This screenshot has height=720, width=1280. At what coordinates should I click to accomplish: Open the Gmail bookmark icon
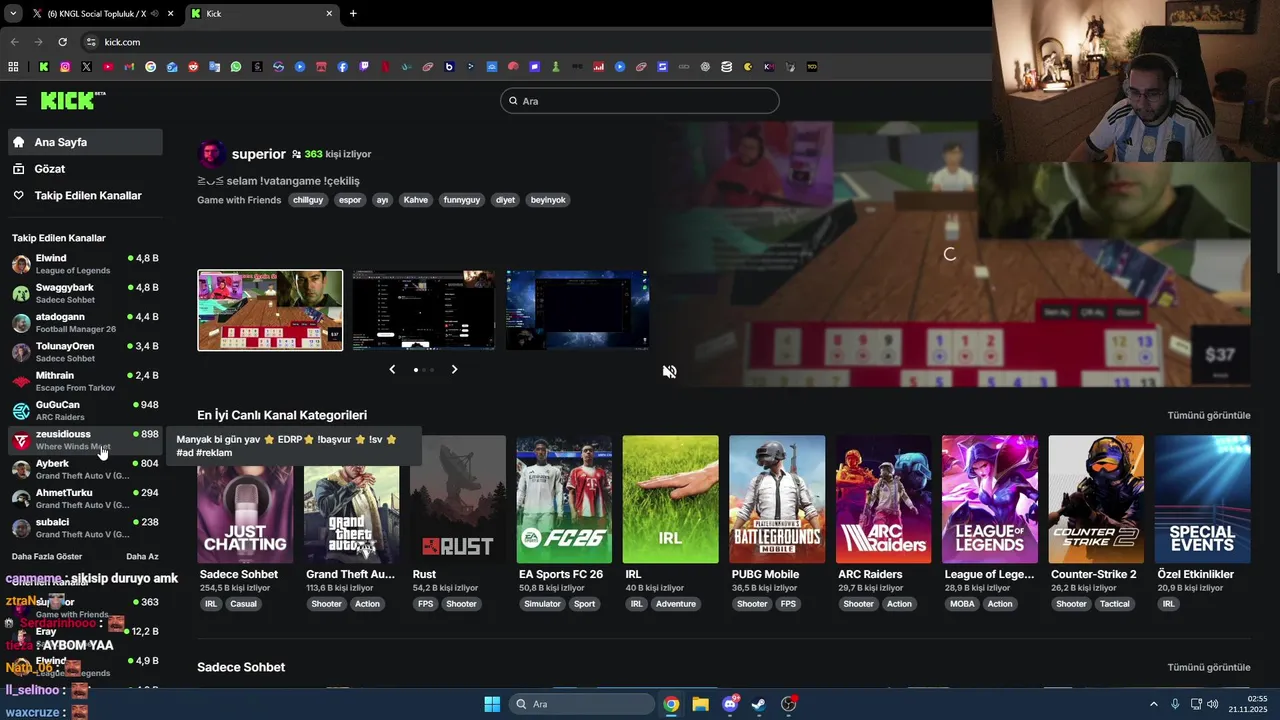click(129, 67)
